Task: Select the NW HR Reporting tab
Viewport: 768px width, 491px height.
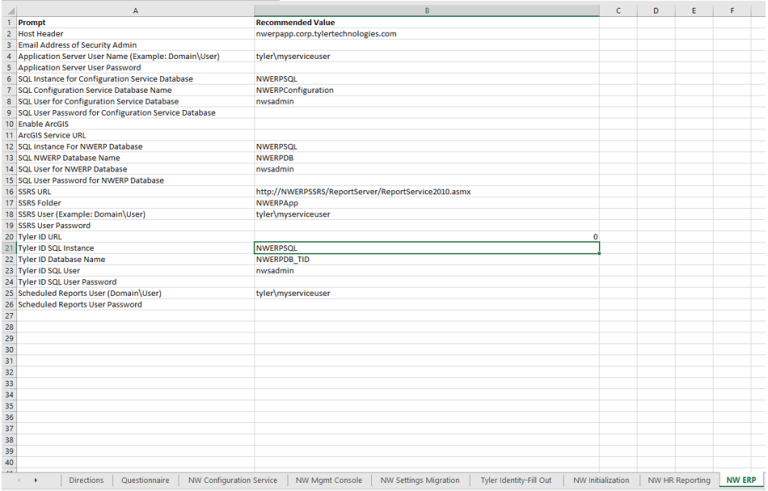Action: [679, 480]
